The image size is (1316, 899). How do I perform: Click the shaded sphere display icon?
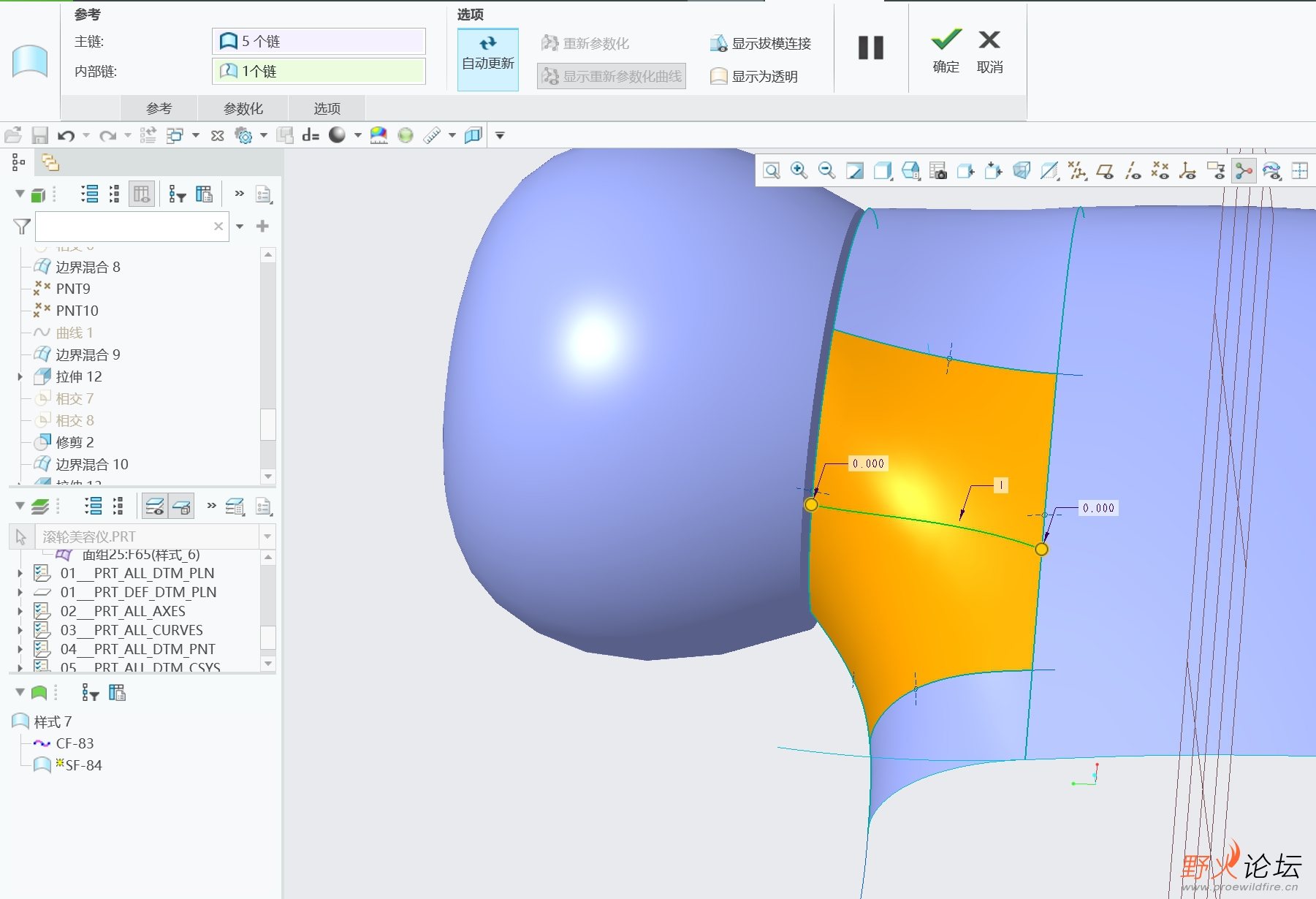tap(337, 135)
